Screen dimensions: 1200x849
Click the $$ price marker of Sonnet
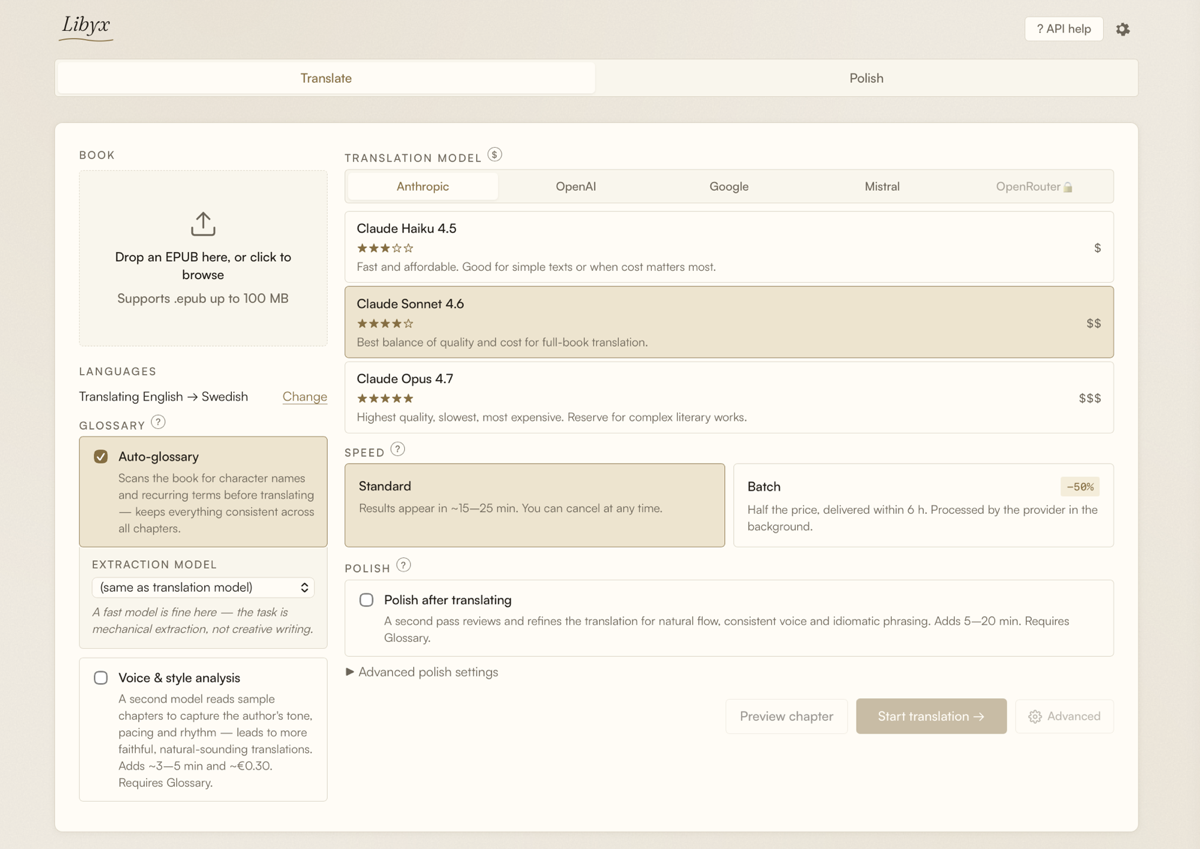tap(1094, 323)
